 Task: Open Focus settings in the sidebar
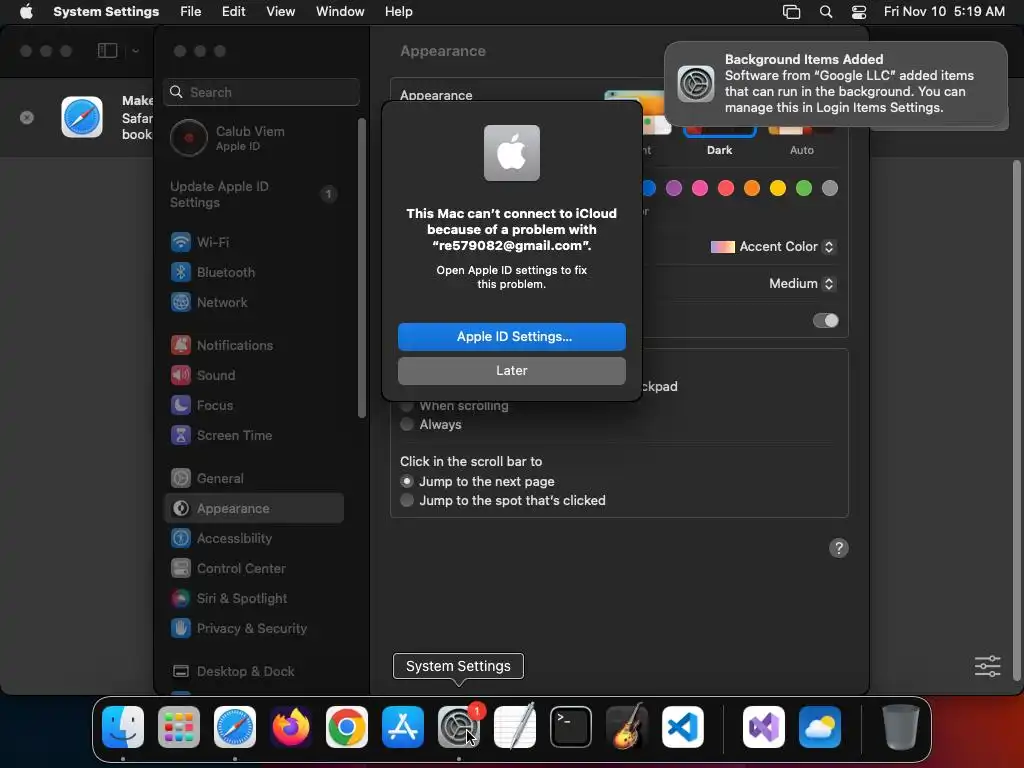[x=254, y=406]
